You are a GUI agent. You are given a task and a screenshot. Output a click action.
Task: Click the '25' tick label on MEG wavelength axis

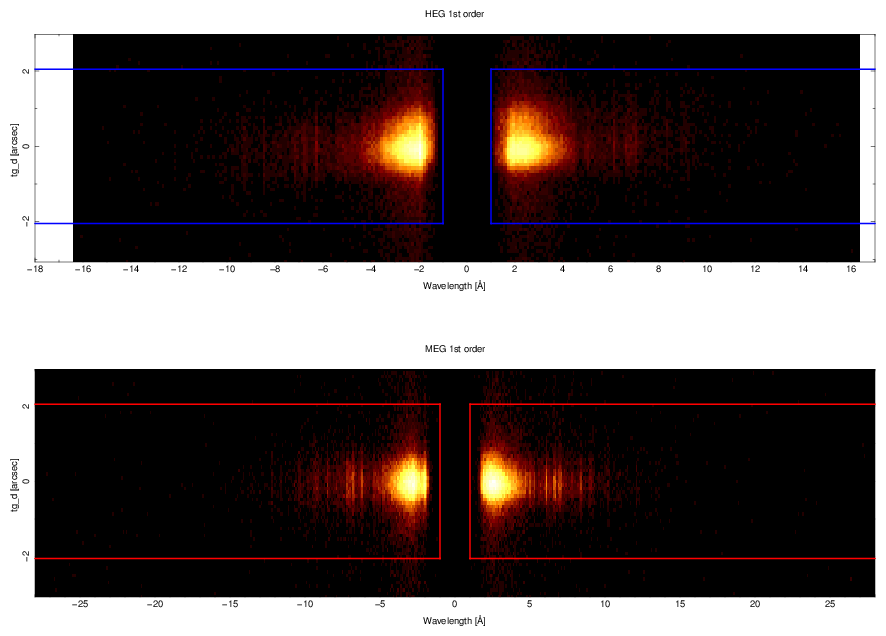click(829, 604)
